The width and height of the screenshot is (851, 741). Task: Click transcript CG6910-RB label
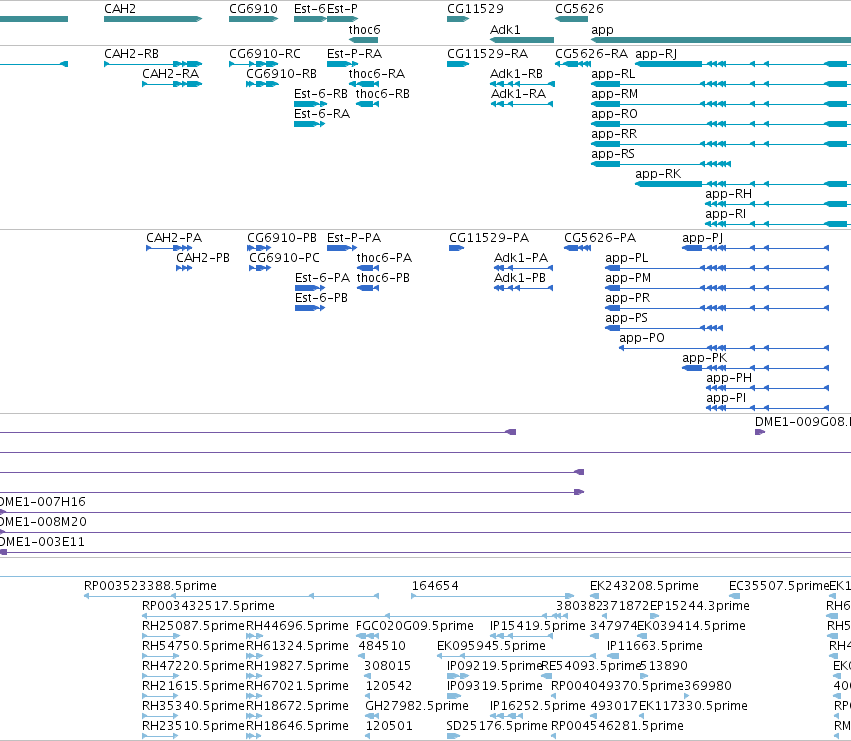pos(282,74)
